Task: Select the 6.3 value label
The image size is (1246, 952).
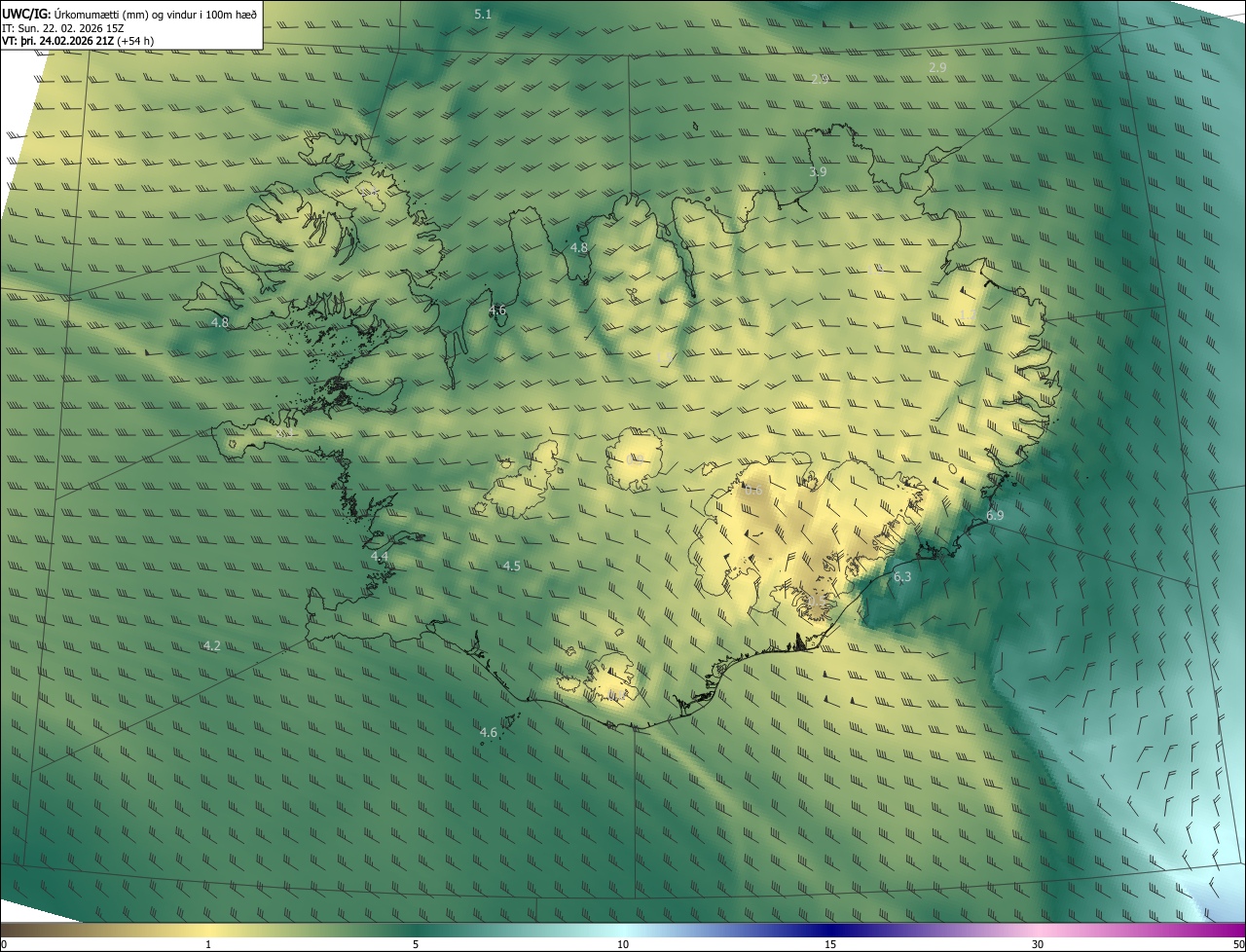Action: coord(902,577)
